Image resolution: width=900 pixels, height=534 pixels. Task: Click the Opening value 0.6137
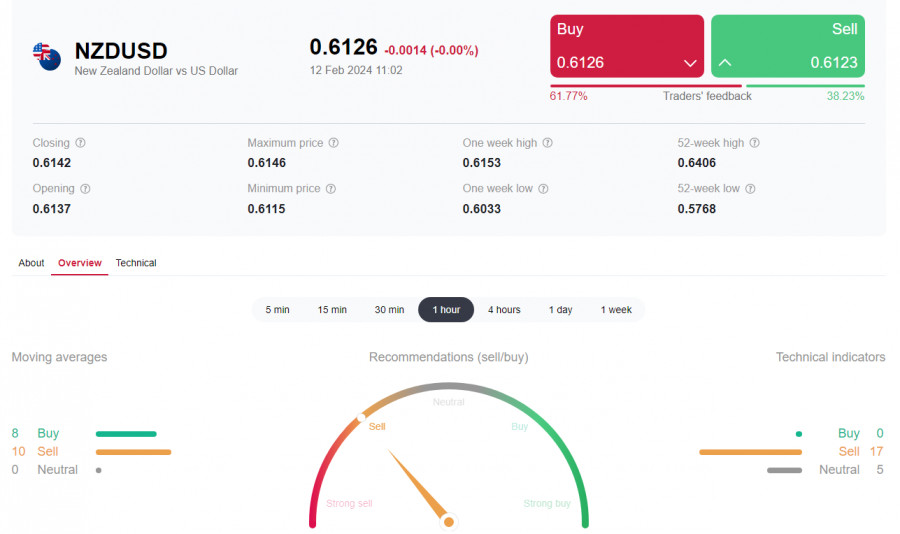coord(52,209)
